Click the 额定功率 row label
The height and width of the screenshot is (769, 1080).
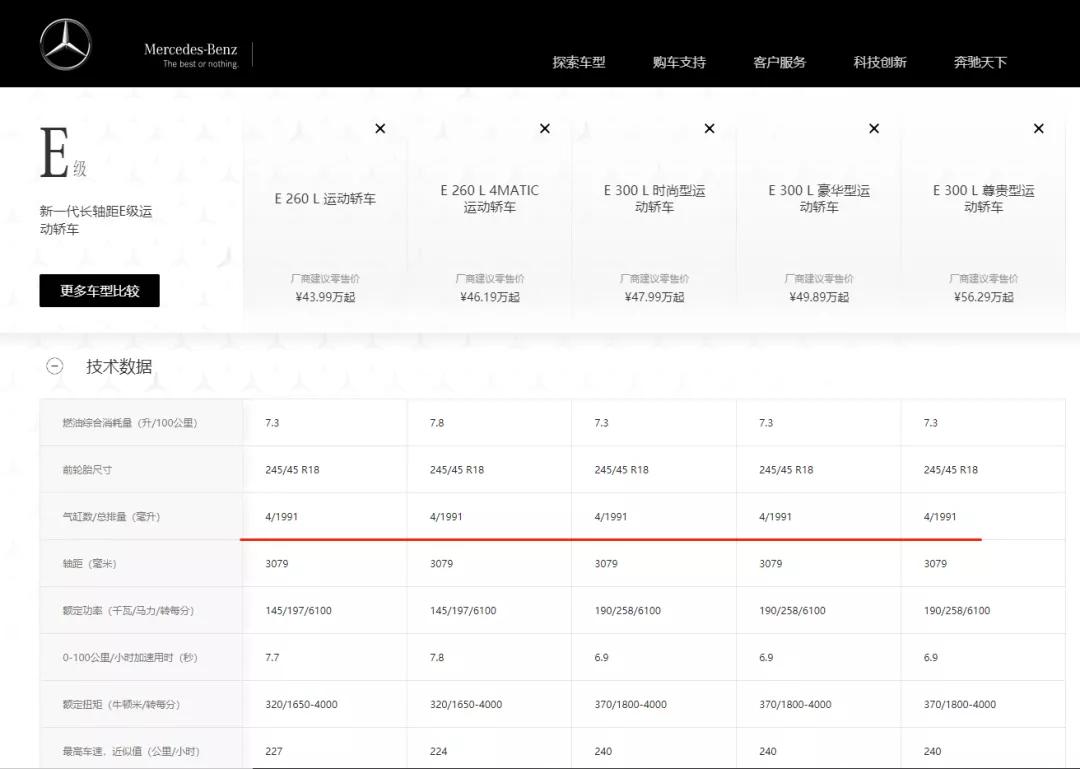coord(128,611)
